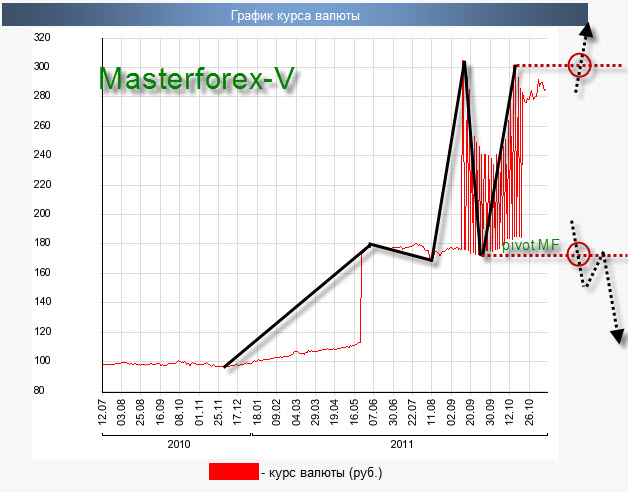This screenshot has height=492, width=628.
Task: Click the y-axis value 160
Action: (x=42, y=272)
